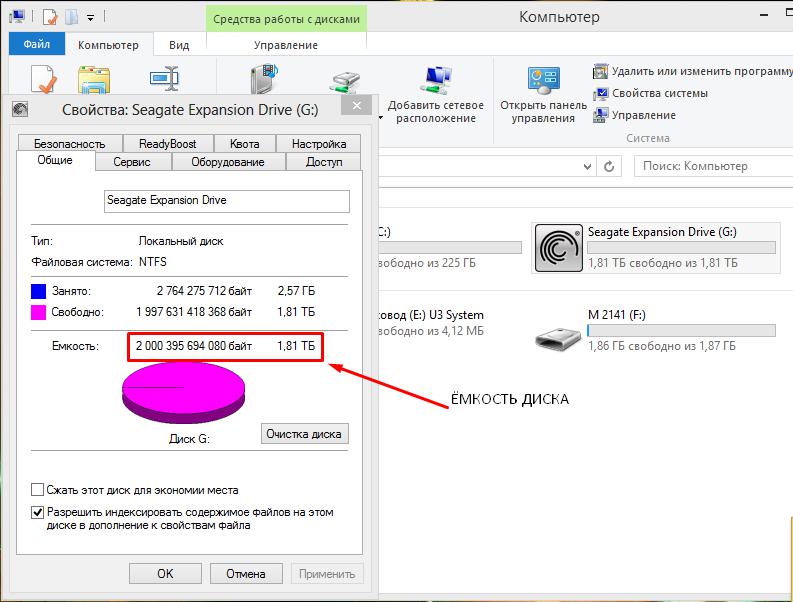The height and width of the screenshot is (602, 793).
Task: Open the quick access toolbar dropdown arrow
Action: (91, 18)
